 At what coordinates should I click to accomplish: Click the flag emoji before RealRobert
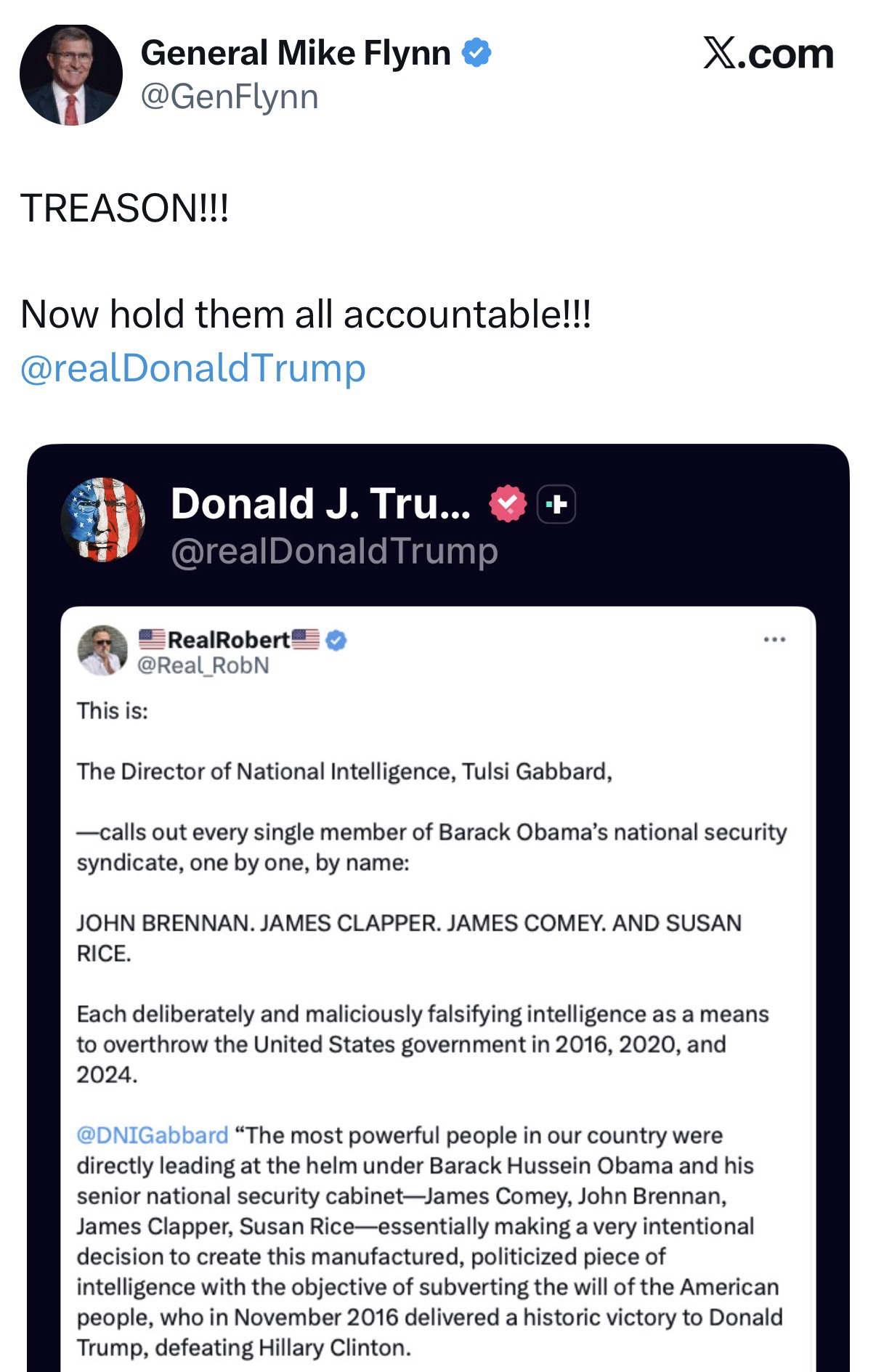(152, 639)
